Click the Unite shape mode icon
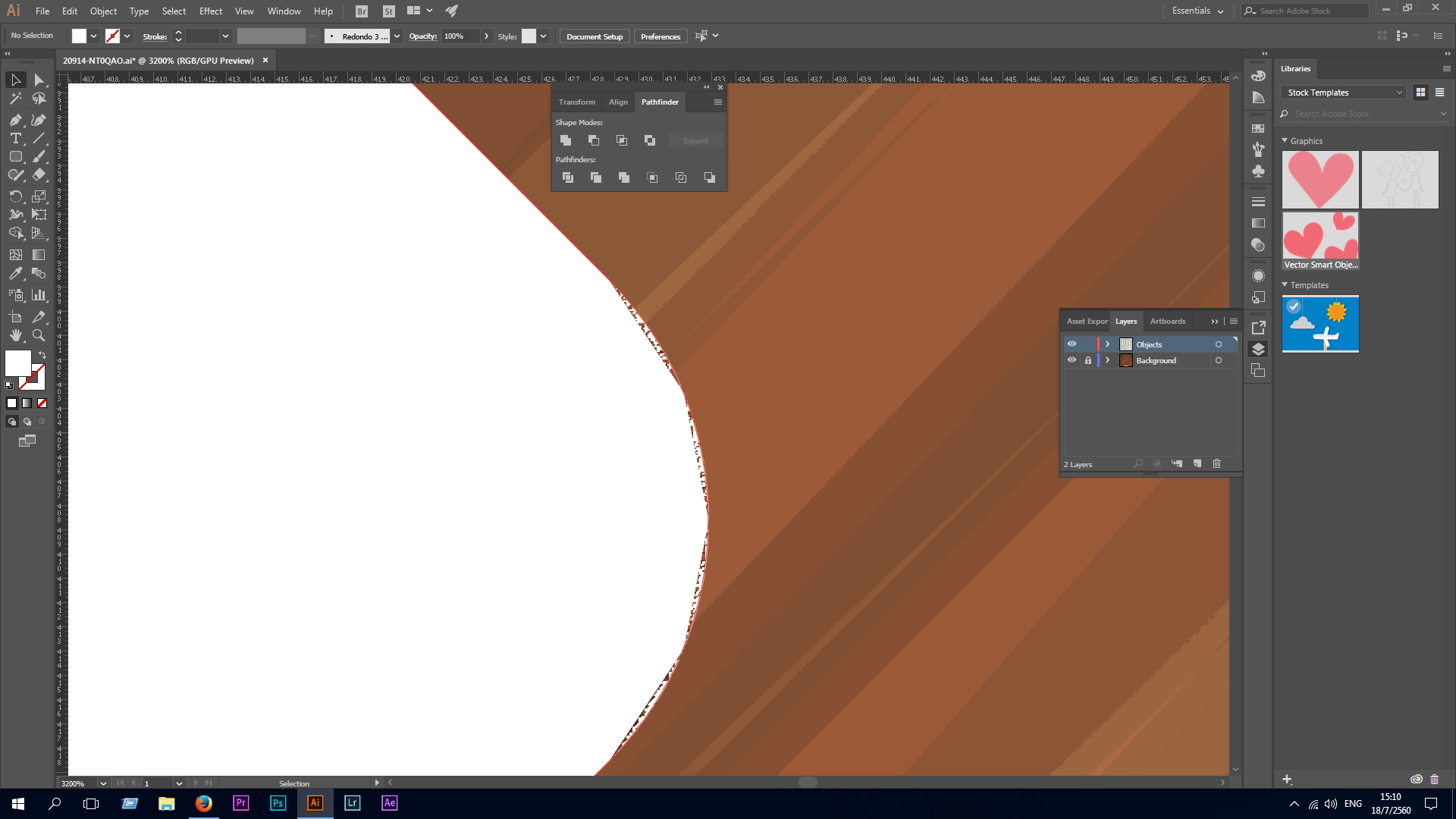This screenshot has height=819, width=1456. [566, 140]
